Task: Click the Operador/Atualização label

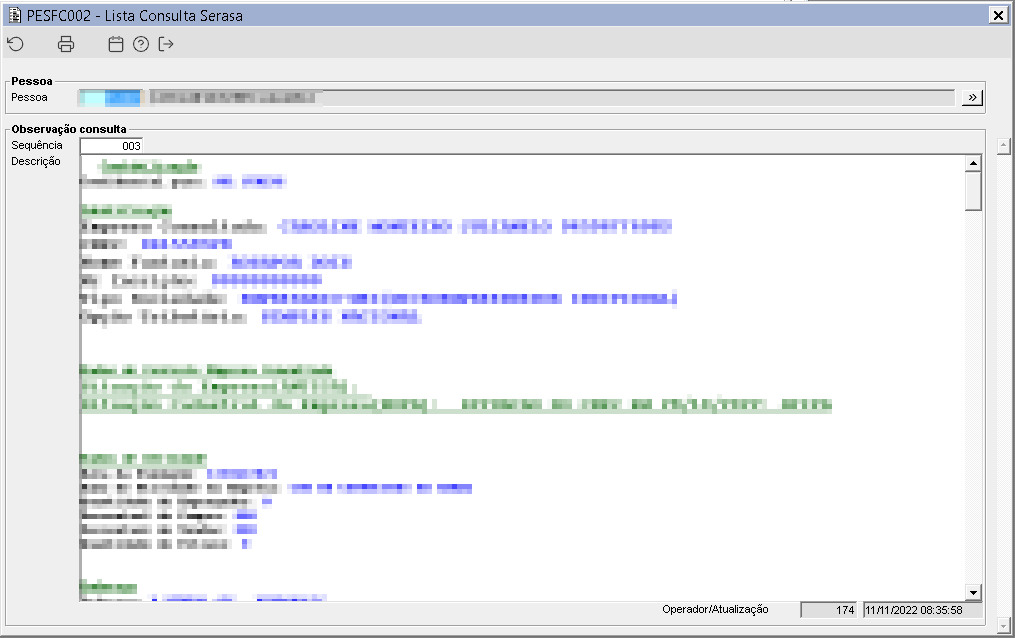Action: (x=715, y=610)
